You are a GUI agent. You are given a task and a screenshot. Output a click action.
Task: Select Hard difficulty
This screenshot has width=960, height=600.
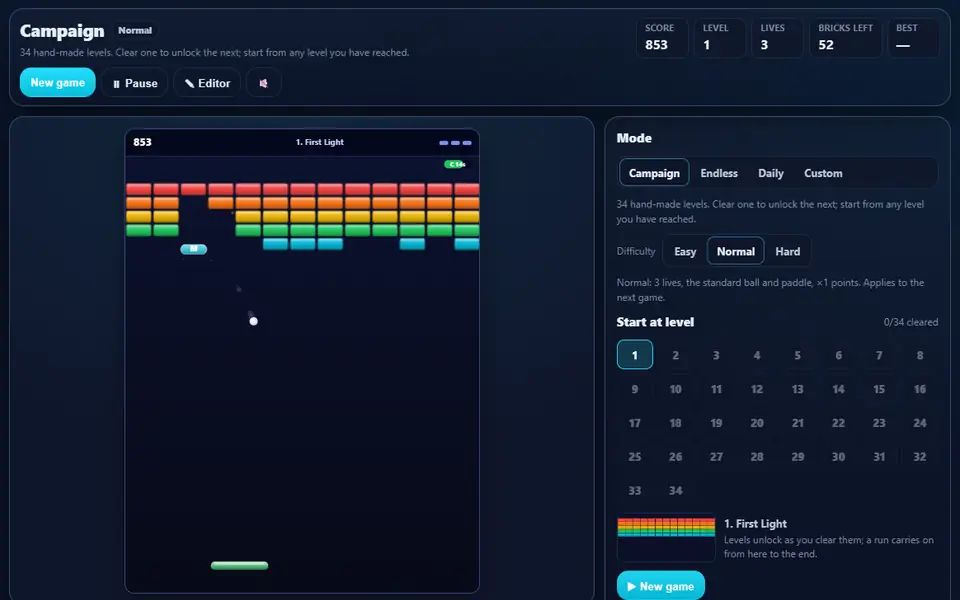click(787, 251)
